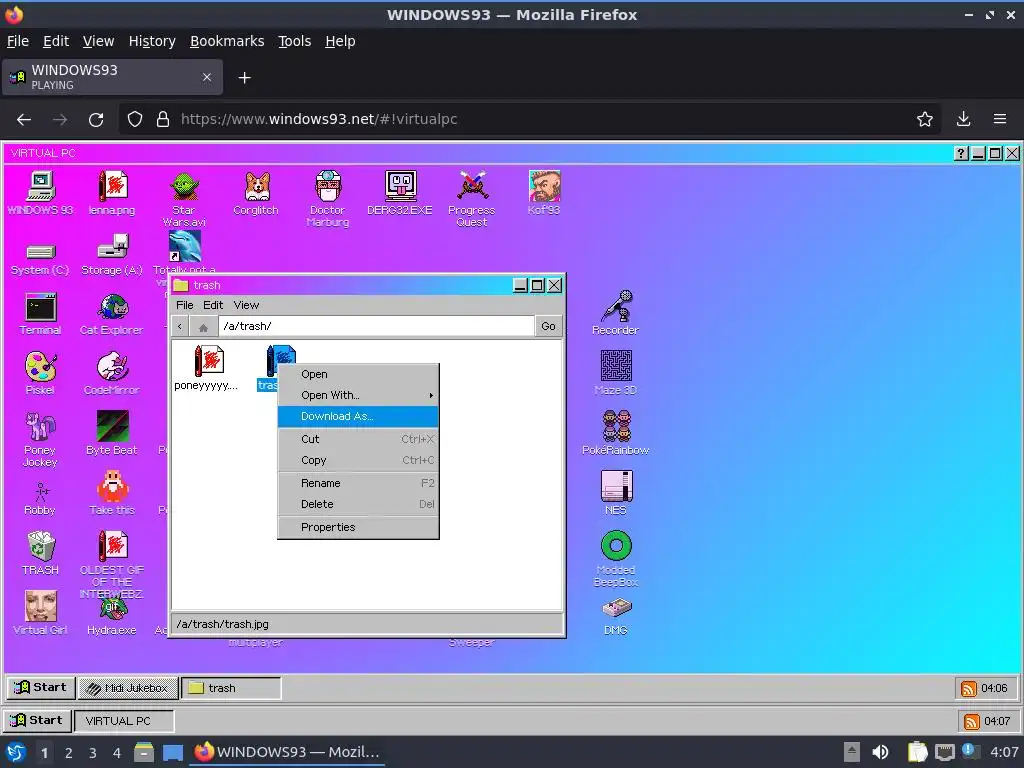The height and width of the screenshot is (768, 1024).
Task: Open Properties from the context menu
Action: pyautogui.click(x=358, y=527)
